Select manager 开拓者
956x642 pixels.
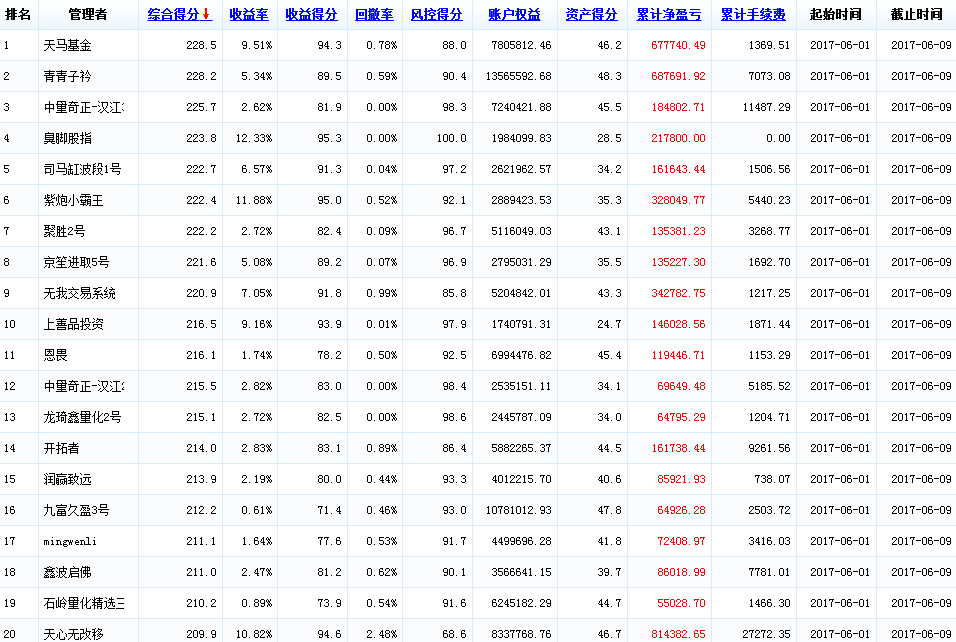[x=61, y=448]
